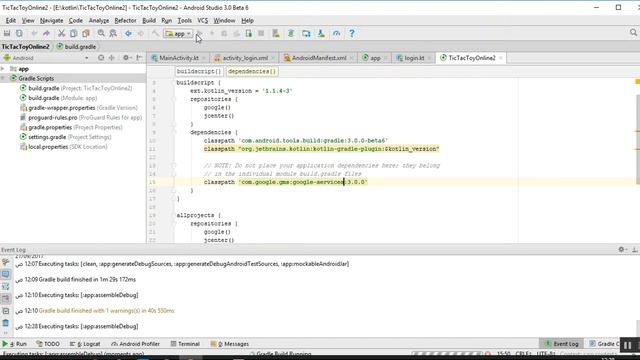640x360 pixels.
Task: Click the Paste icon in toolbar
Action: pos(86,33)
